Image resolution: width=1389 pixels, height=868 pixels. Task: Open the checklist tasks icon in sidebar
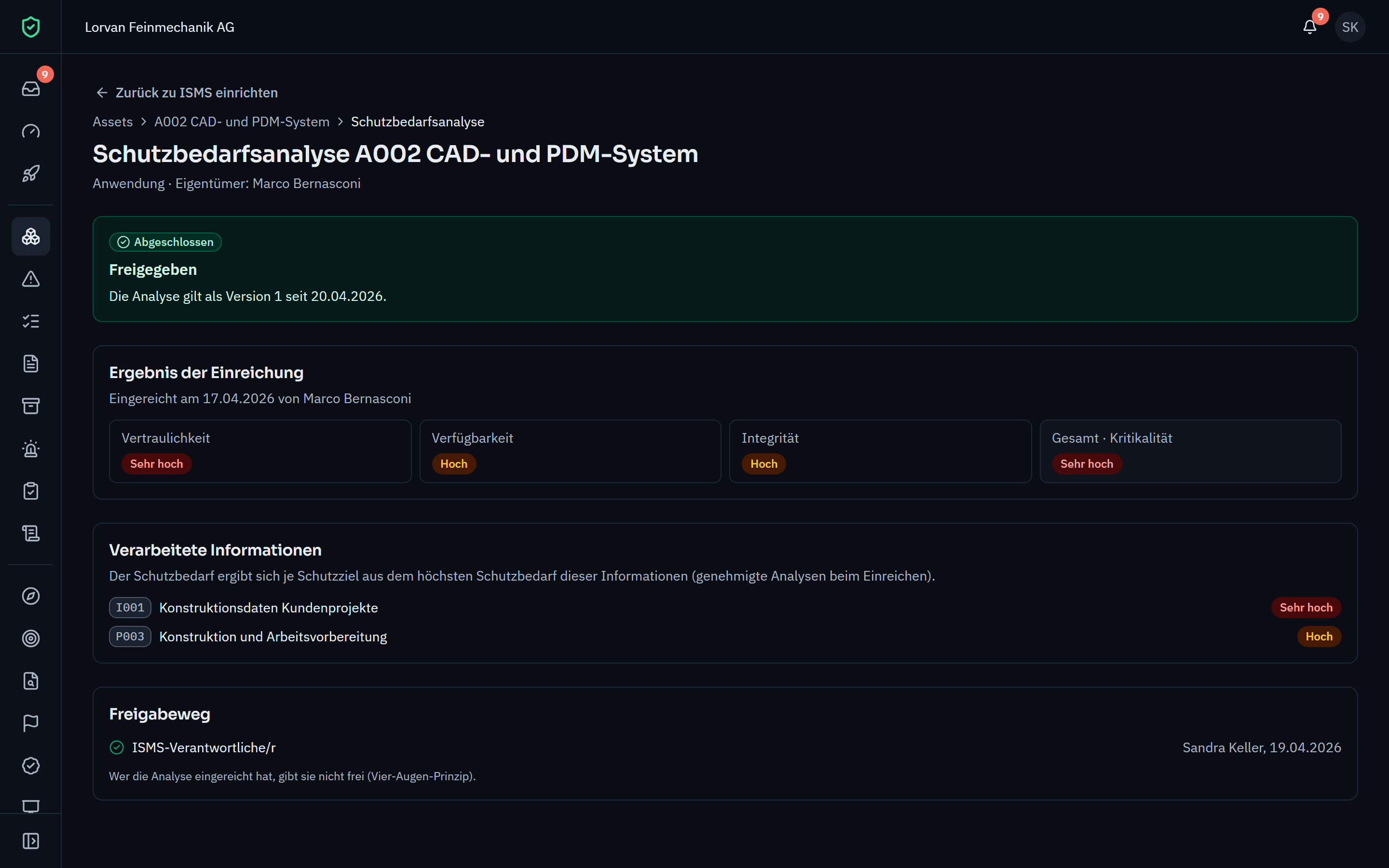coord(30,321)
